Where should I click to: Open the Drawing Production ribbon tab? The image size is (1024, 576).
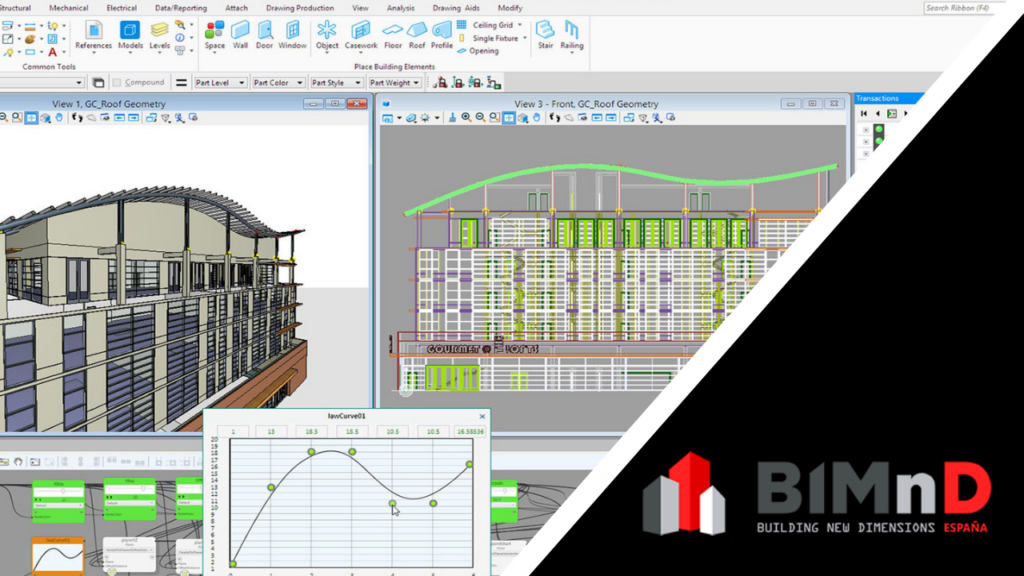(299, 7)
